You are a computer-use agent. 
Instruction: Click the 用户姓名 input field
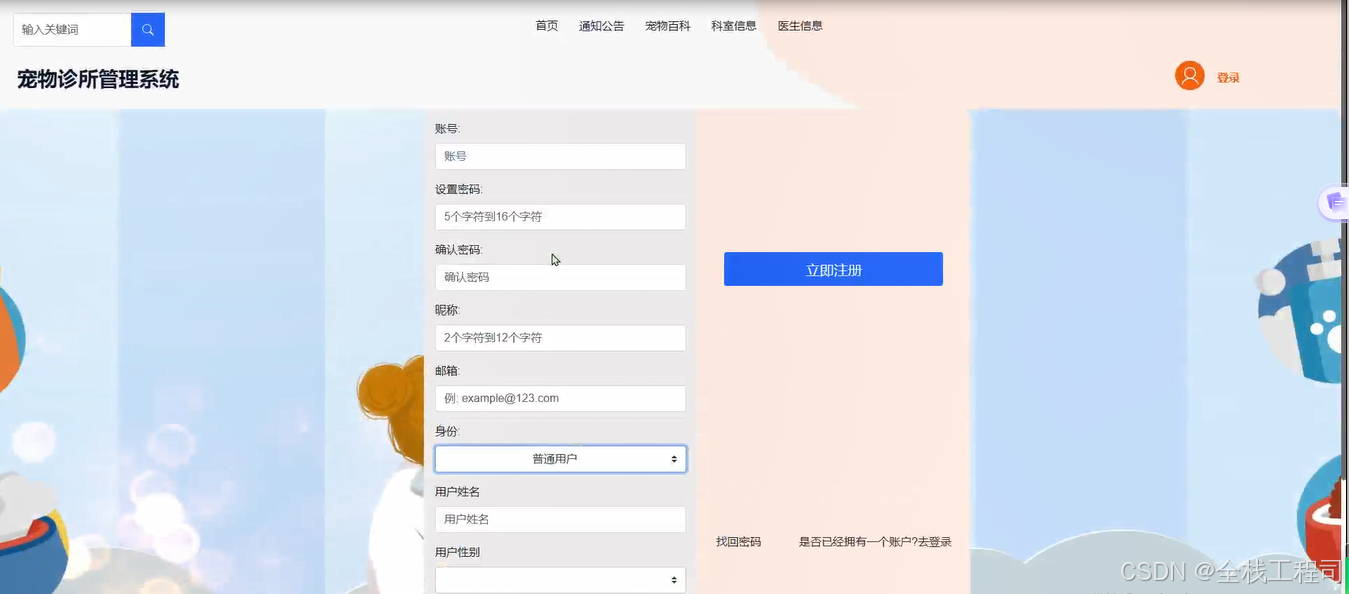[560, 519]
